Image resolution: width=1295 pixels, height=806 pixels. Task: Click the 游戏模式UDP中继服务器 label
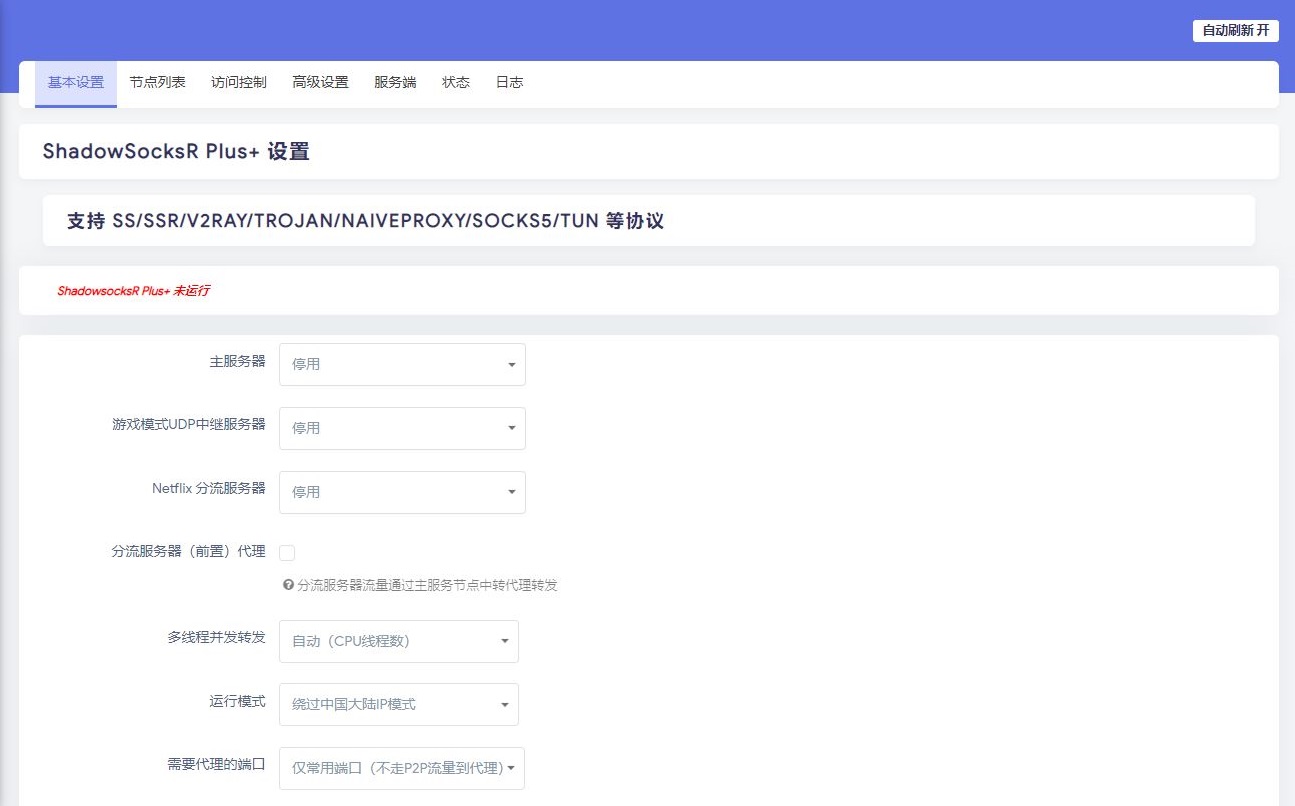pos(189,424)
